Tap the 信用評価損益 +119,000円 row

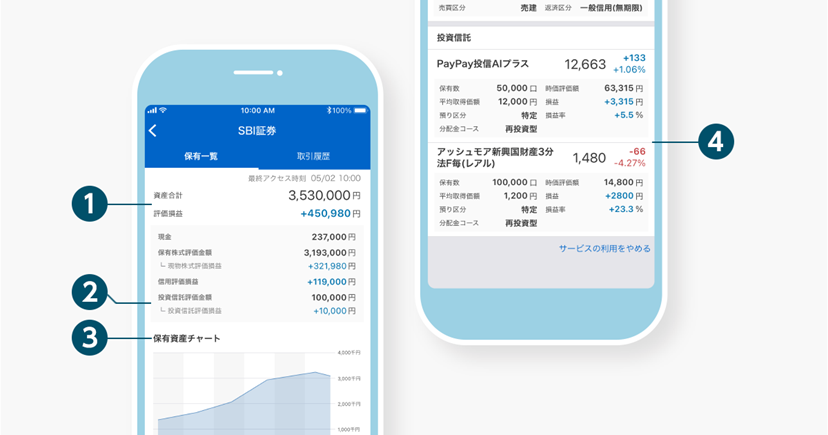point(257,282)
